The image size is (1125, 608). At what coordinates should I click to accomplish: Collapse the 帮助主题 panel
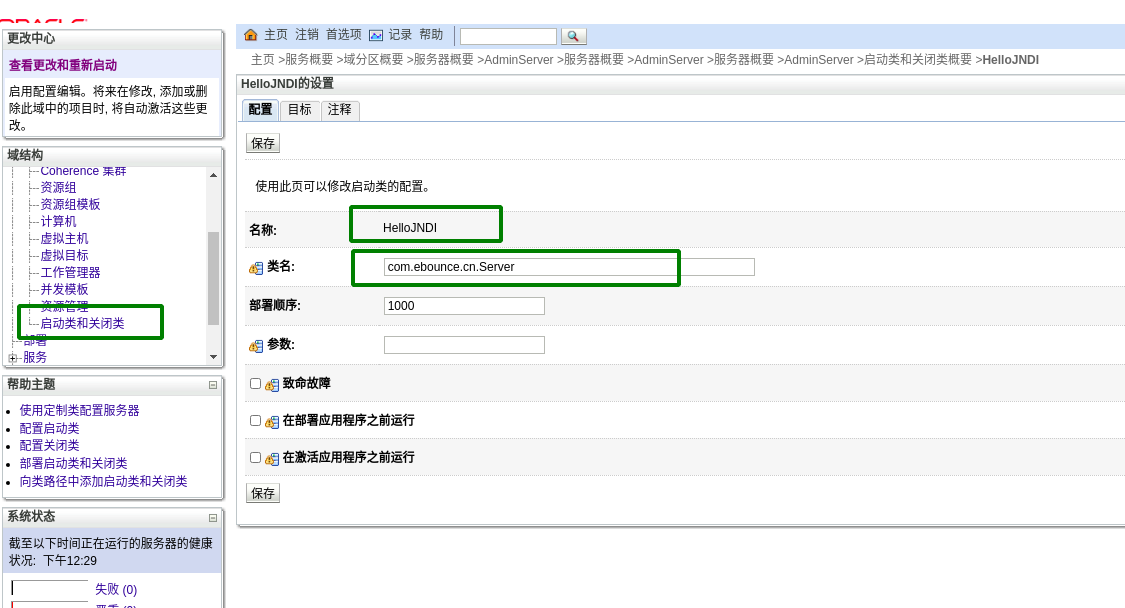coord(213,385)
